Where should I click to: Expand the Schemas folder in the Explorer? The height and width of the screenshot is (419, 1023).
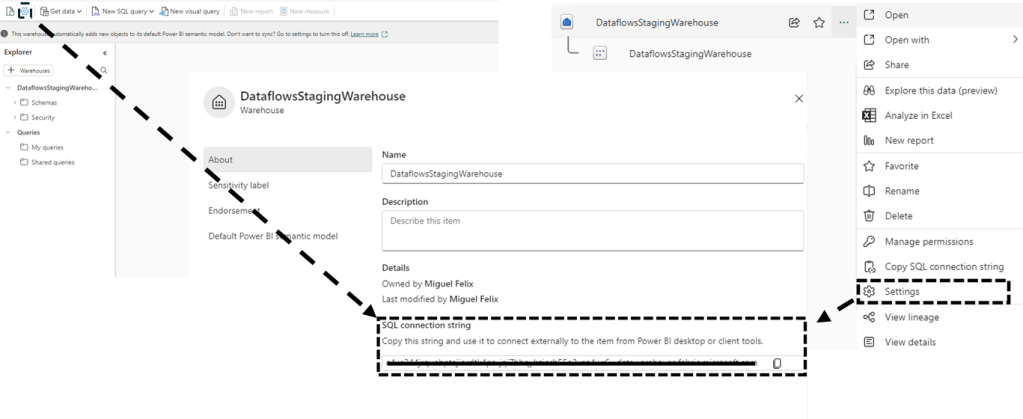[x=15, y=102]
